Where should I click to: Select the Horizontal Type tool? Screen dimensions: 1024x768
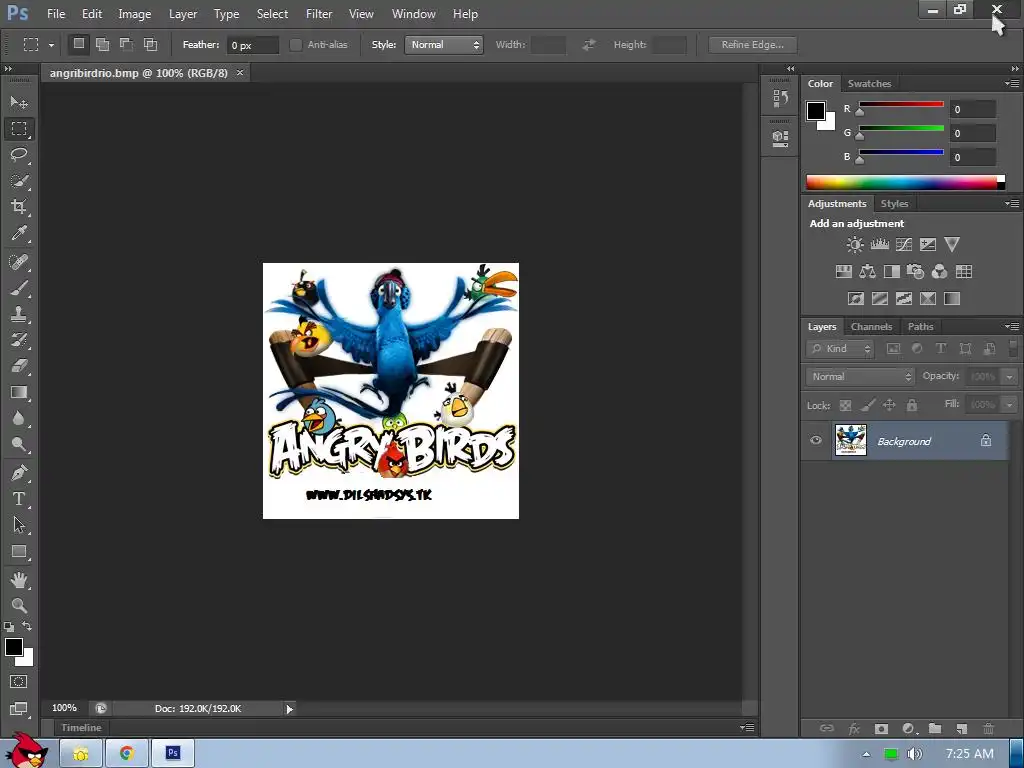19,499
